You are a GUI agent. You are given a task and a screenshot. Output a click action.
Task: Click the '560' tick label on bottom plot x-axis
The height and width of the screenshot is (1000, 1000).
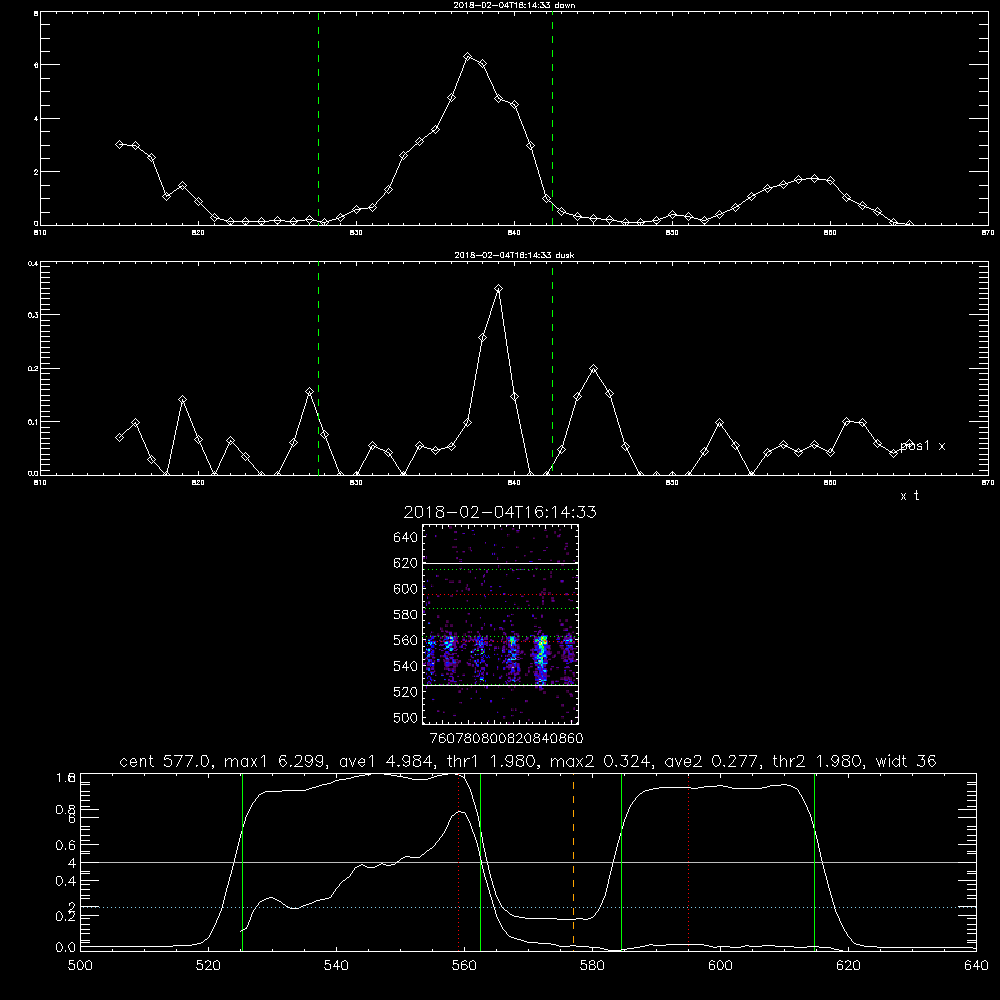464,966
